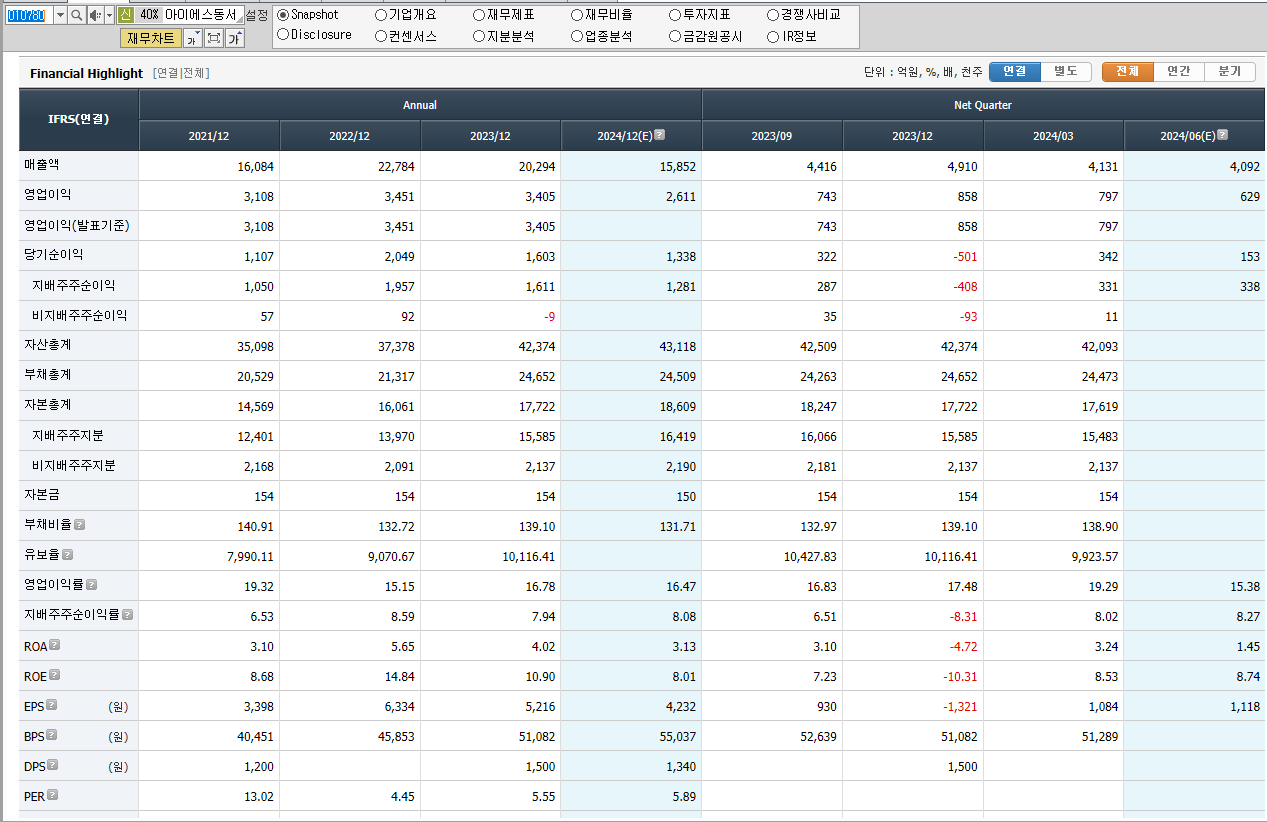Click the 2021/12 column header
This screenshot has height=822, width=1267.
point(209,136)
